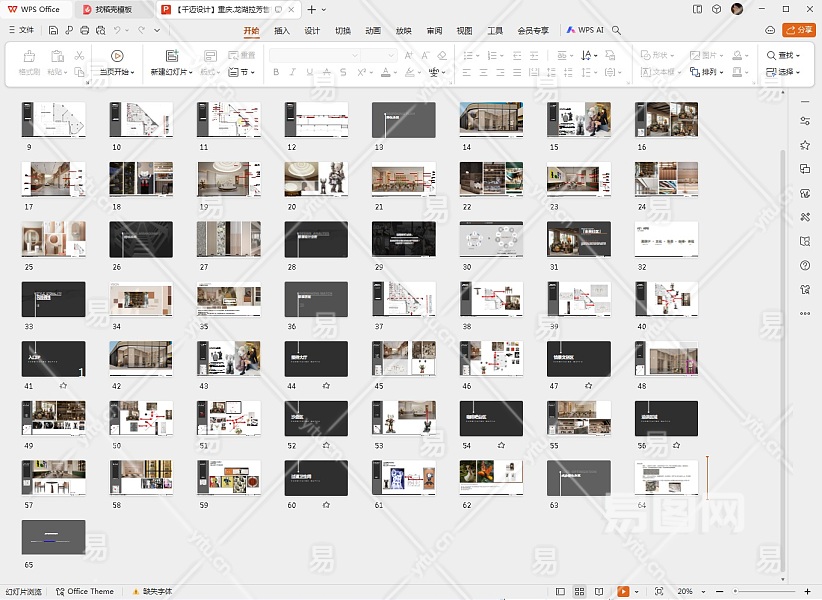Switch to slide sorter view
This screenshot has height=600, width=822.
point(580,591)
